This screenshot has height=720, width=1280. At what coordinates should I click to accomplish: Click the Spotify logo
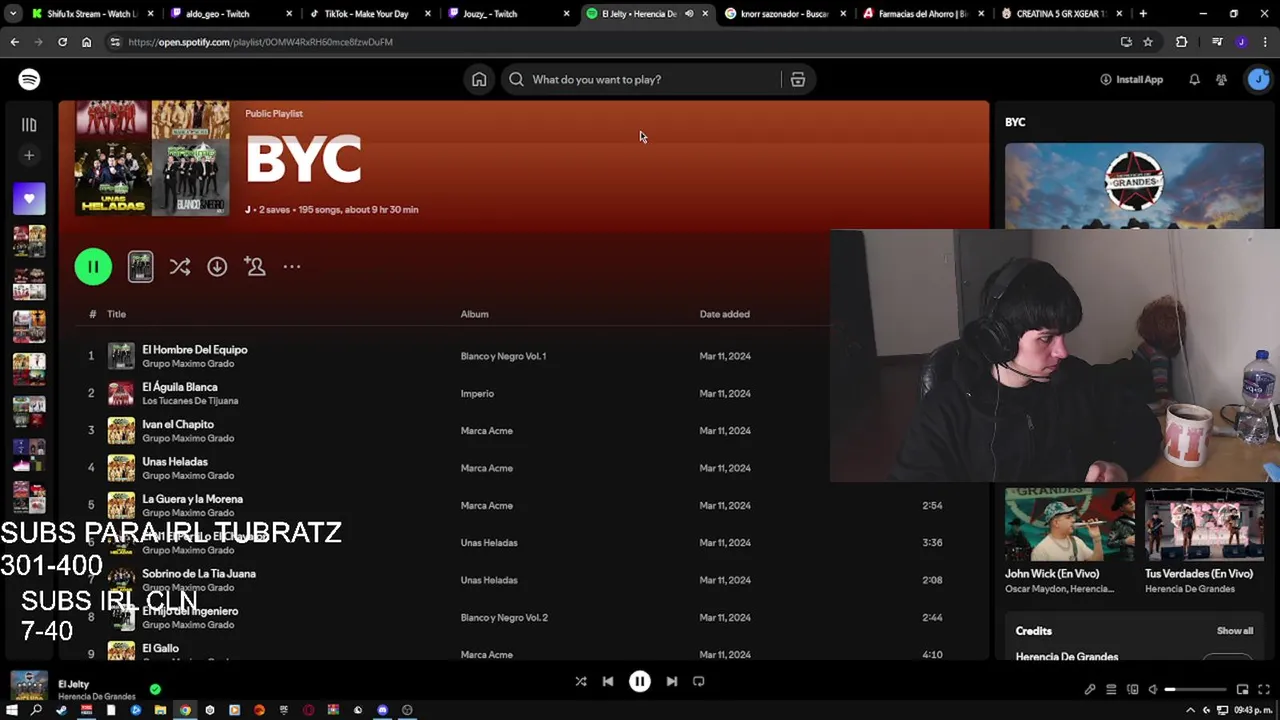coord(29,79)
